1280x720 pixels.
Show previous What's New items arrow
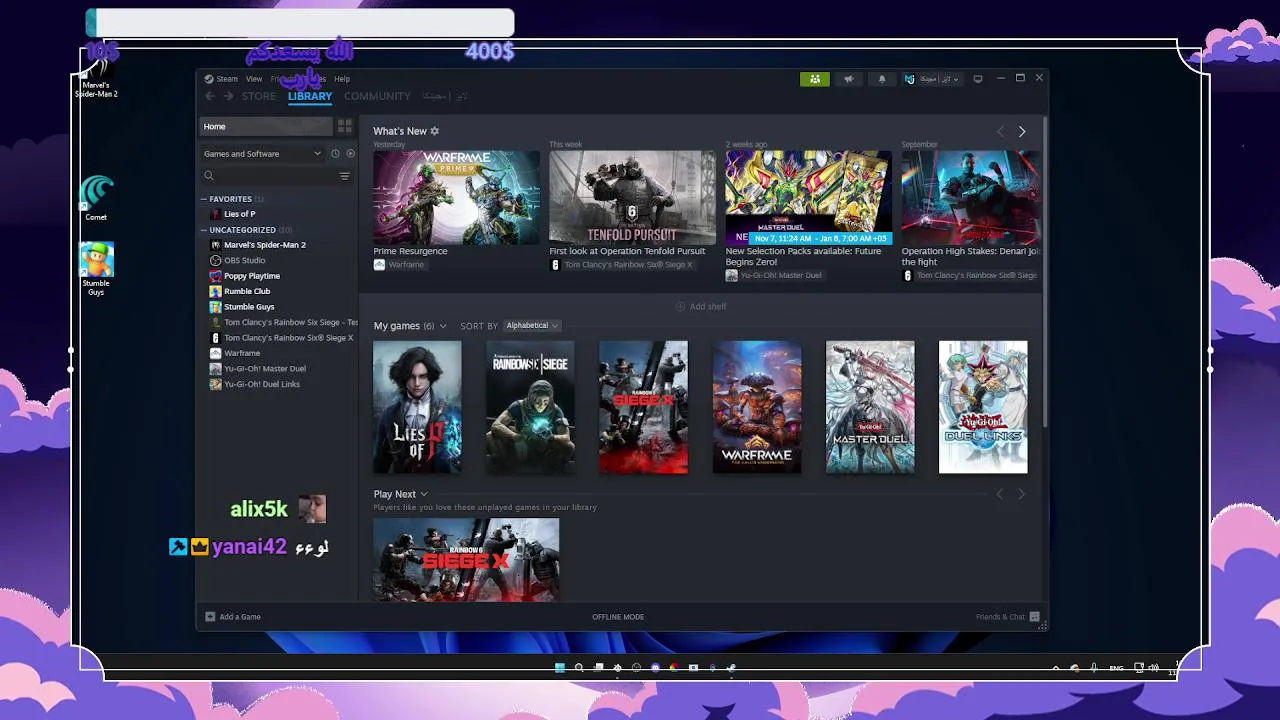point(999,132)
